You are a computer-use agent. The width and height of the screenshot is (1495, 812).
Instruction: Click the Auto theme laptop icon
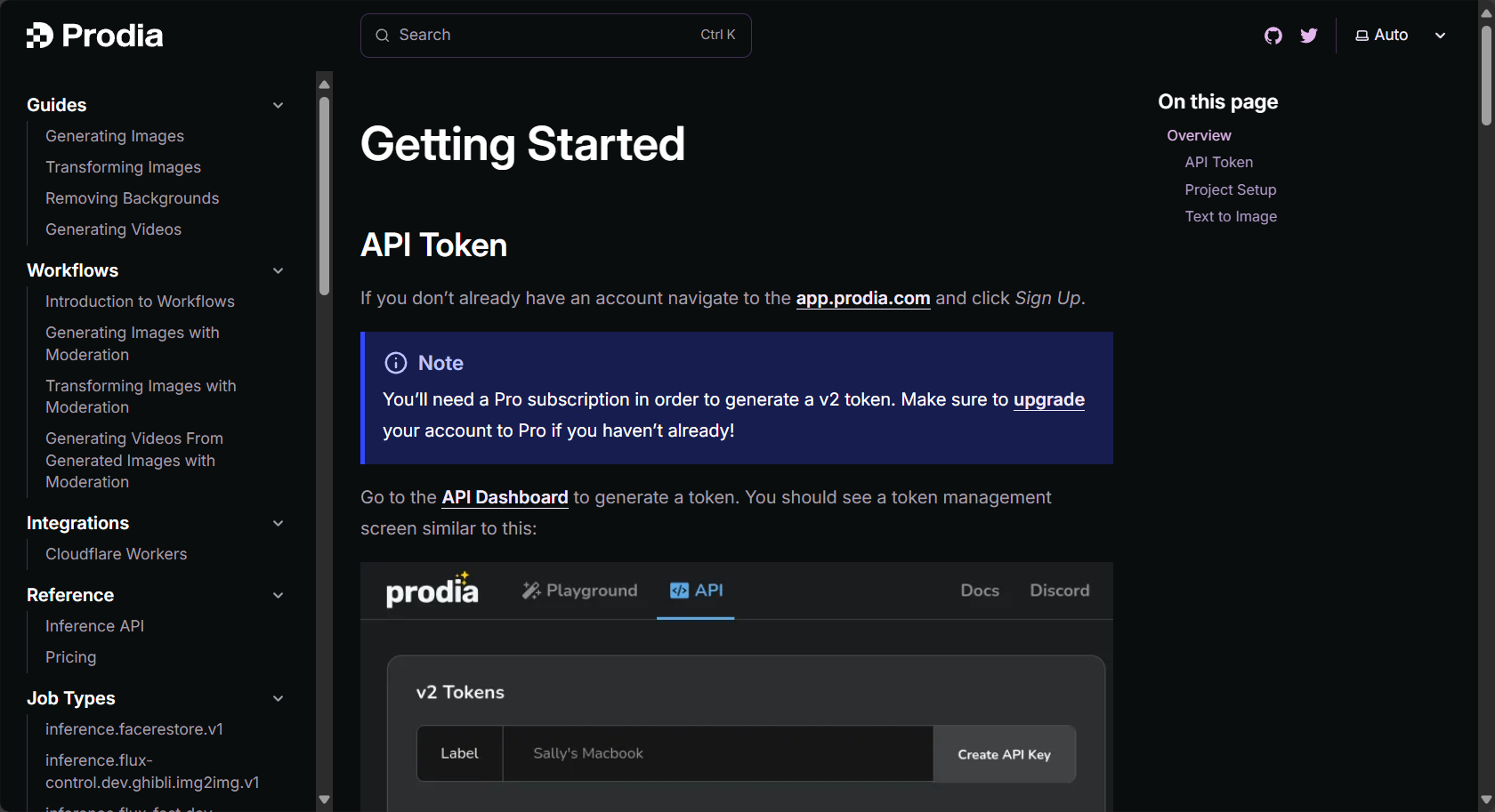[1362, 36]
